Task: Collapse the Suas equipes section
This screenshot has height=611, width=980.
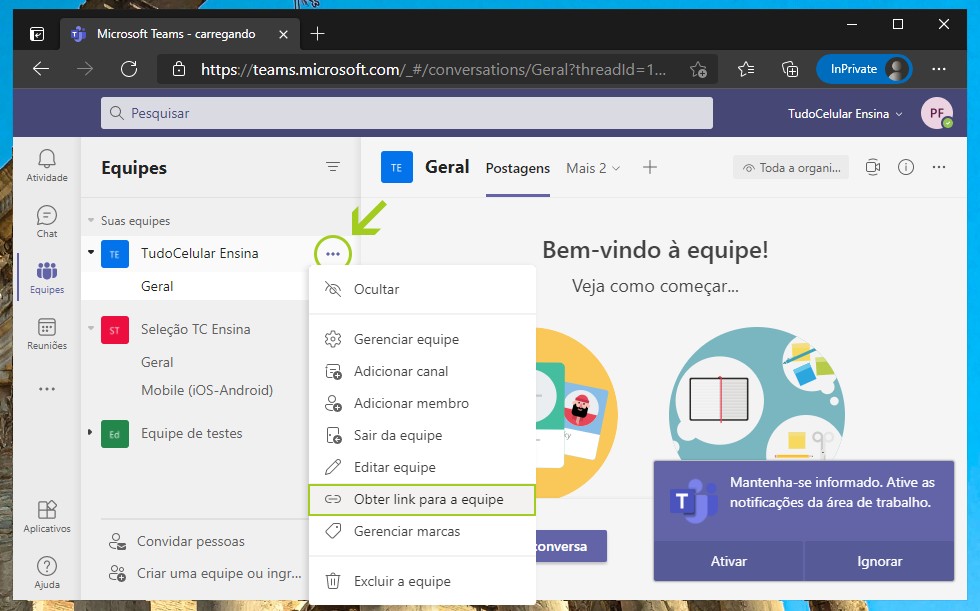Action: (91, 221)
